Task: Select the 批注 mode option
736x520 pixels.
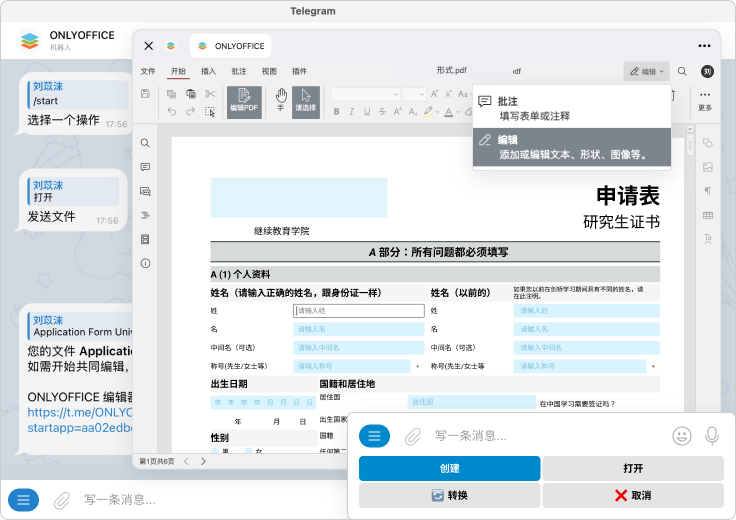Action: pyautogui.click(x=572, y=108)
